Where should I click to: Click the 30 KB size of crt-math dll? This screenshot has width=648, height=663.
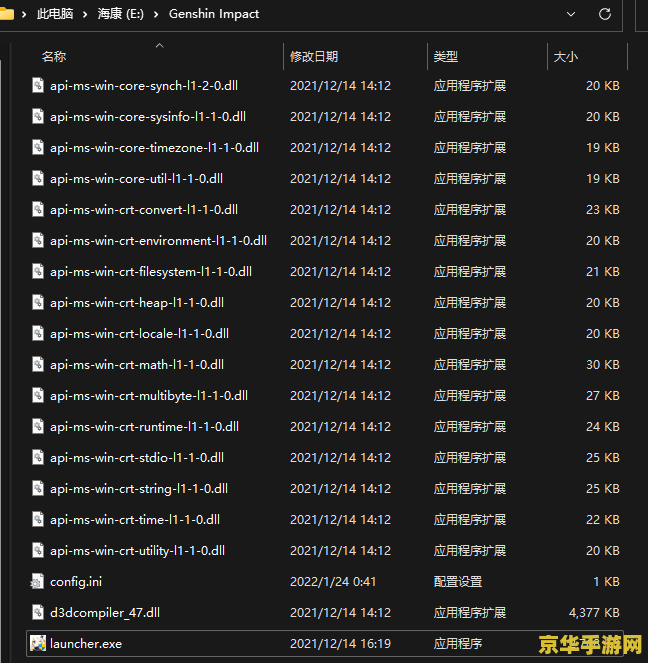click(603, 365)
